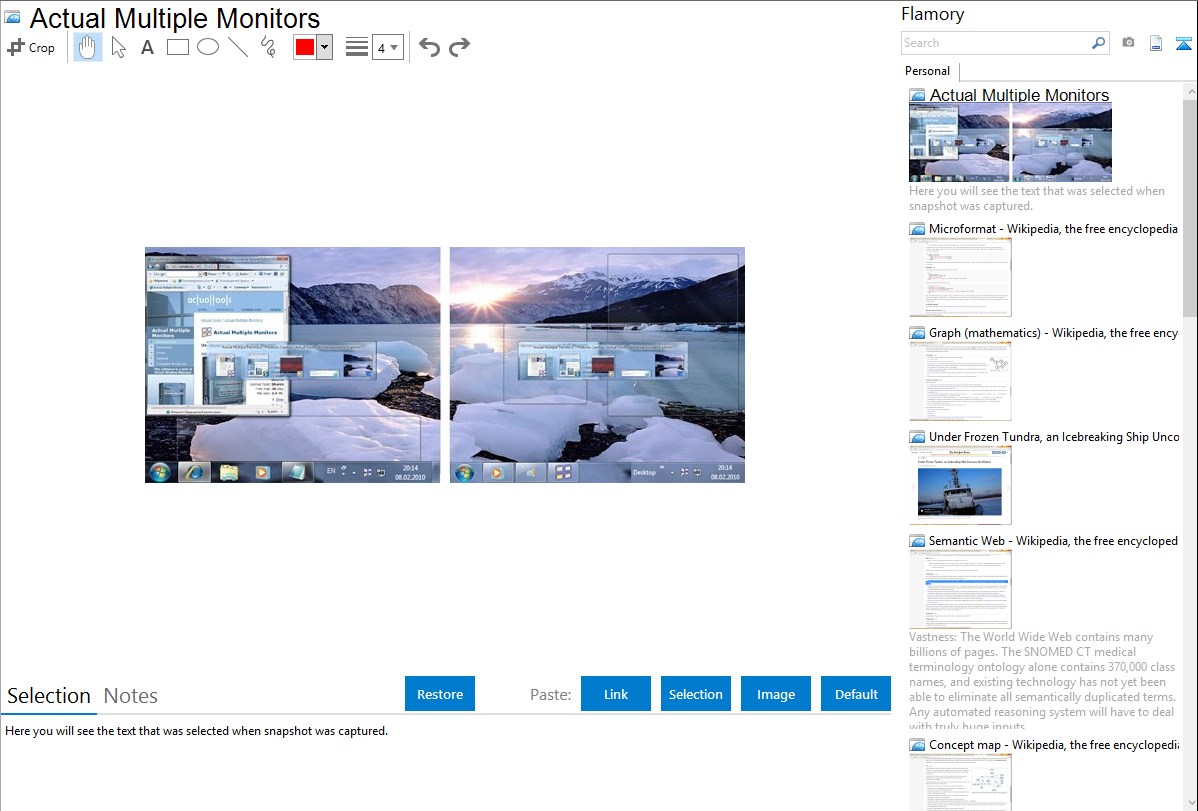This screenshot has width=1198, height=811.
Task: Click the icon next to Semantic Web
Action: pyautogui.click(x=917, y=540)
